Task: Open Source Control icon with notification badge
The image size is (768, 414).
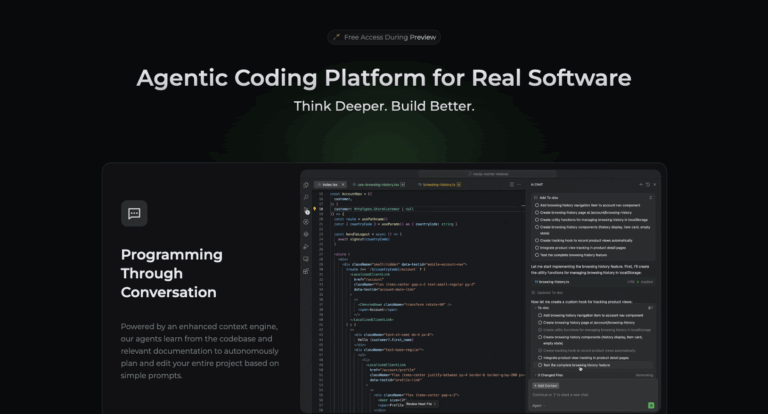Action: tap(306, 210)
